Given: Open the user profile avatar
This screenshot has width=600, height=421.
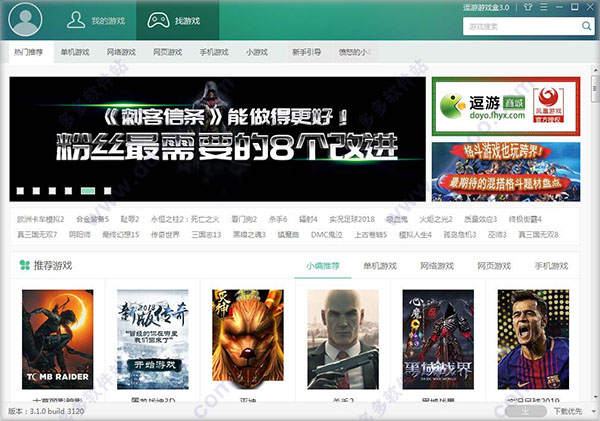Looking at the screenshot, I should click(25, 19).
